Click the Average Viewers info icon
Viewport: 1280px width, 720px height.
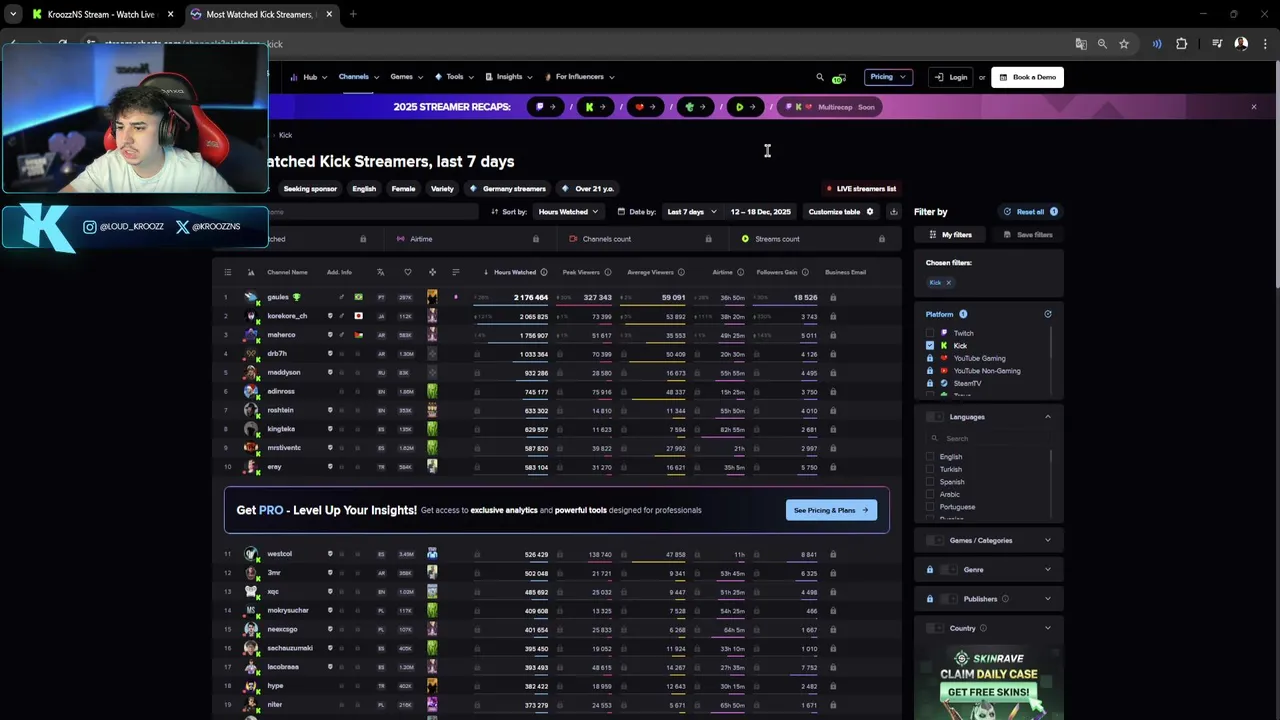point(682,272)
